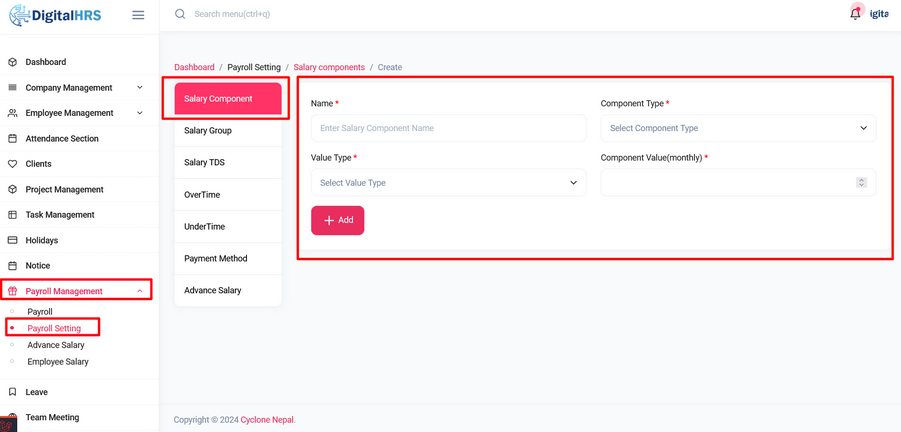Click the search magnifier icon
Viewport: 901px width, 432px height.
coord(180,14)
